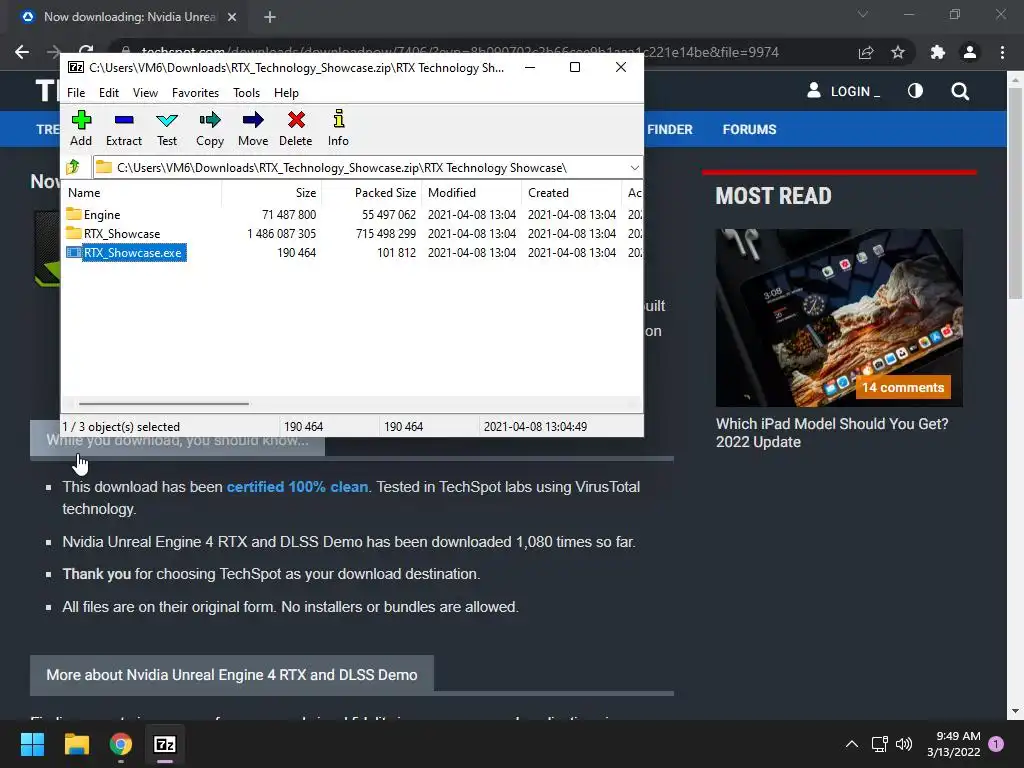This screenshot has width=1024, height=768.
Task: Click the LOGIN link on TechSpot
Action: point(844,91)
